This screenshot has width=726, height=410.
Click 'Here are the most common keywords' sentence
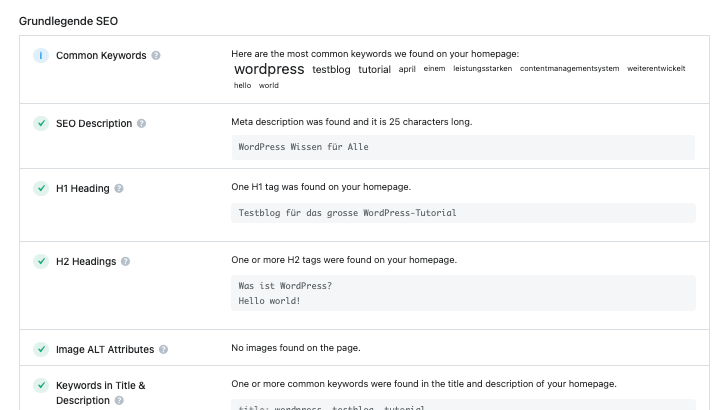tap(375, 54)
